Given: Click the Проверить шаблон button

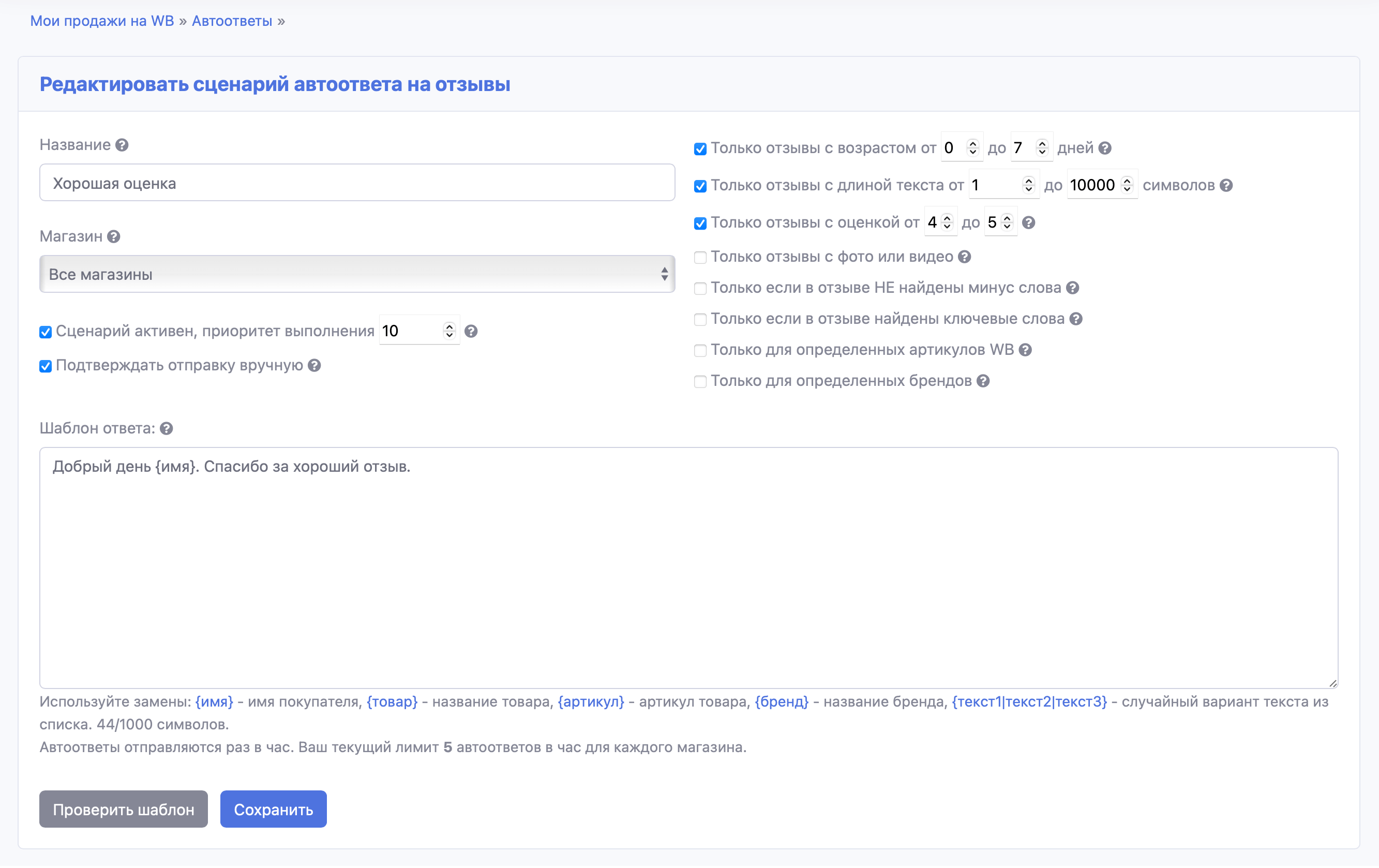Looking at the screenshot, I should [x=123, y=809].
